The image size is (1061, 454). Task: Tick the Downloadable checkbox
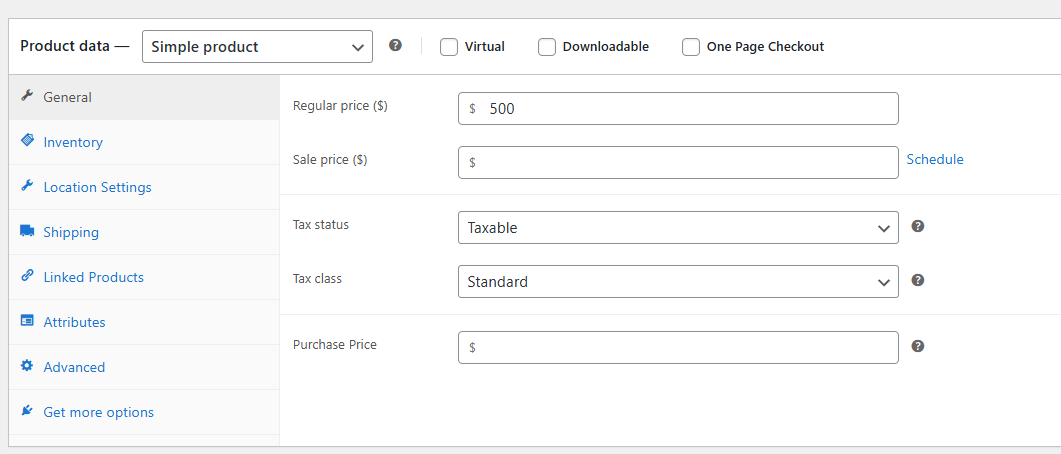(547, 47)
